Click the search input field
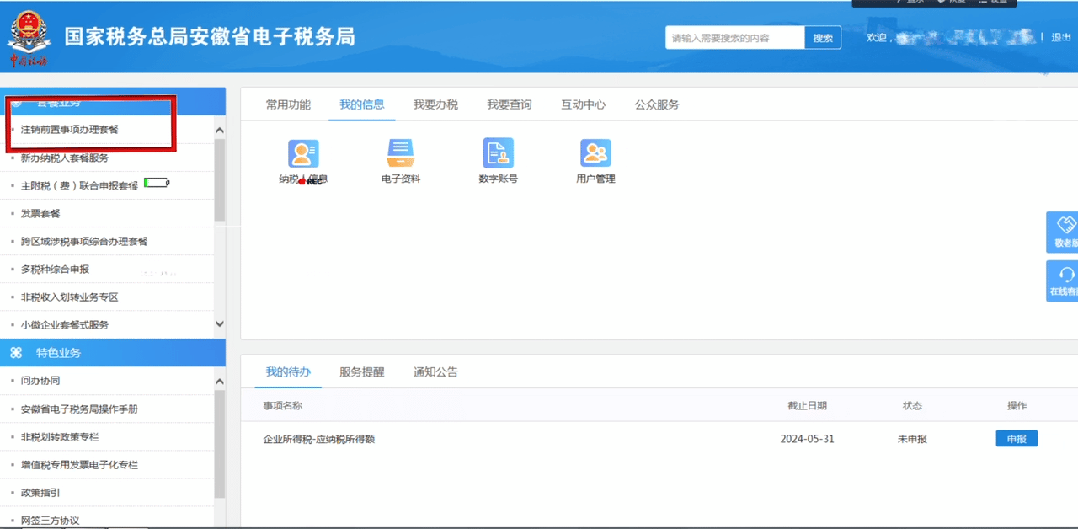This screenshot has width=1078, height=529. click(x=735, y=38)
